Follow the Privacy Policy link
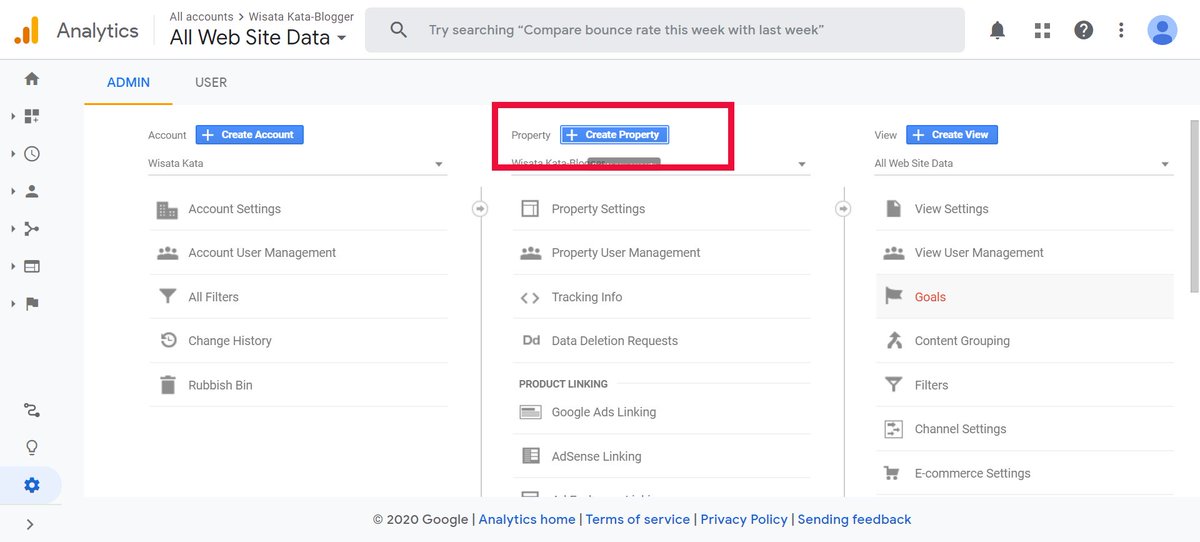 (x=744, y=519)
